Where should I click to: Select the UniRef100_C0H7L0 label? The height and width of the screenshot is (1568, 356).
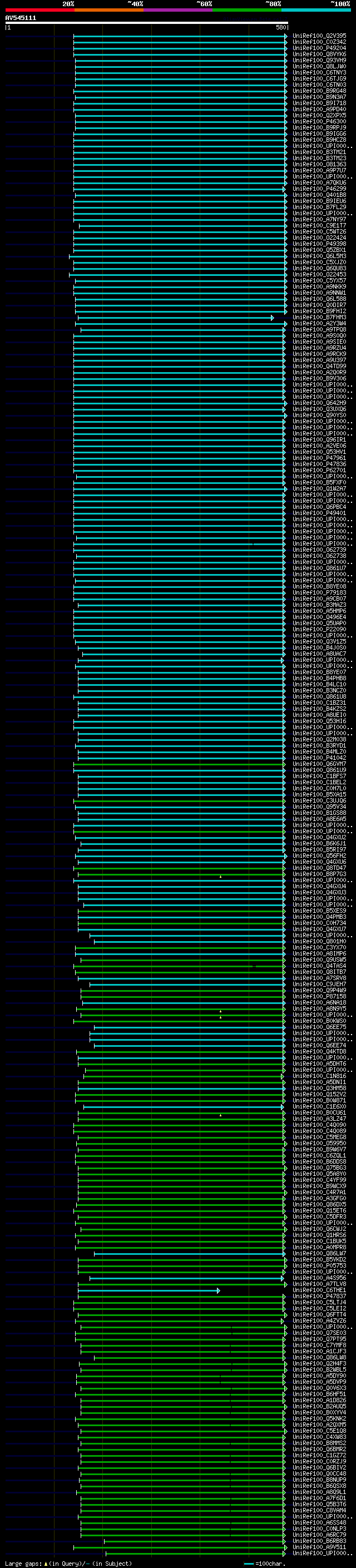point(319,788)
